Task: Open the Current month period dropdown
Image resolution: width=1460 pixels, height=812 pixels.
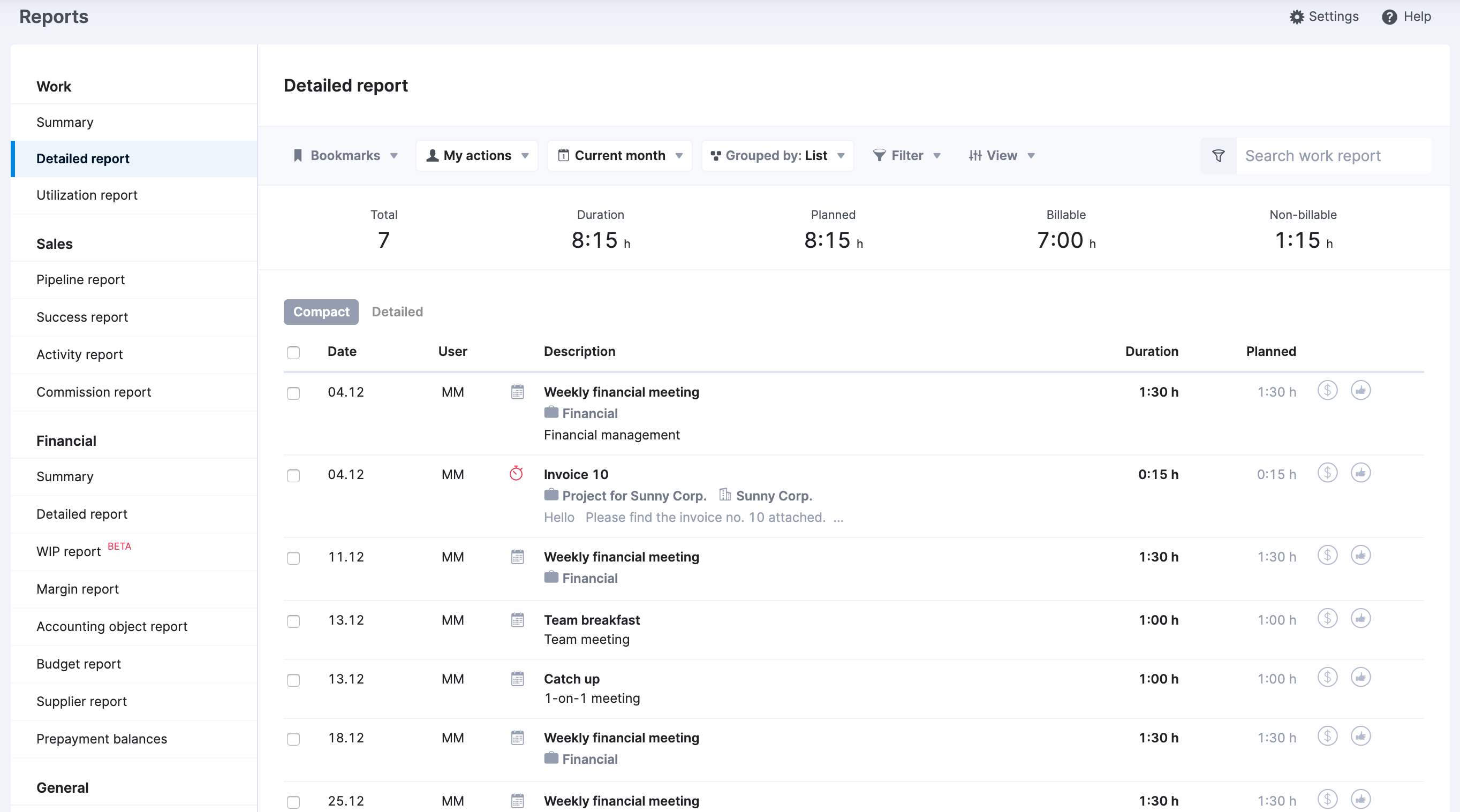Action: coord(619,156)
